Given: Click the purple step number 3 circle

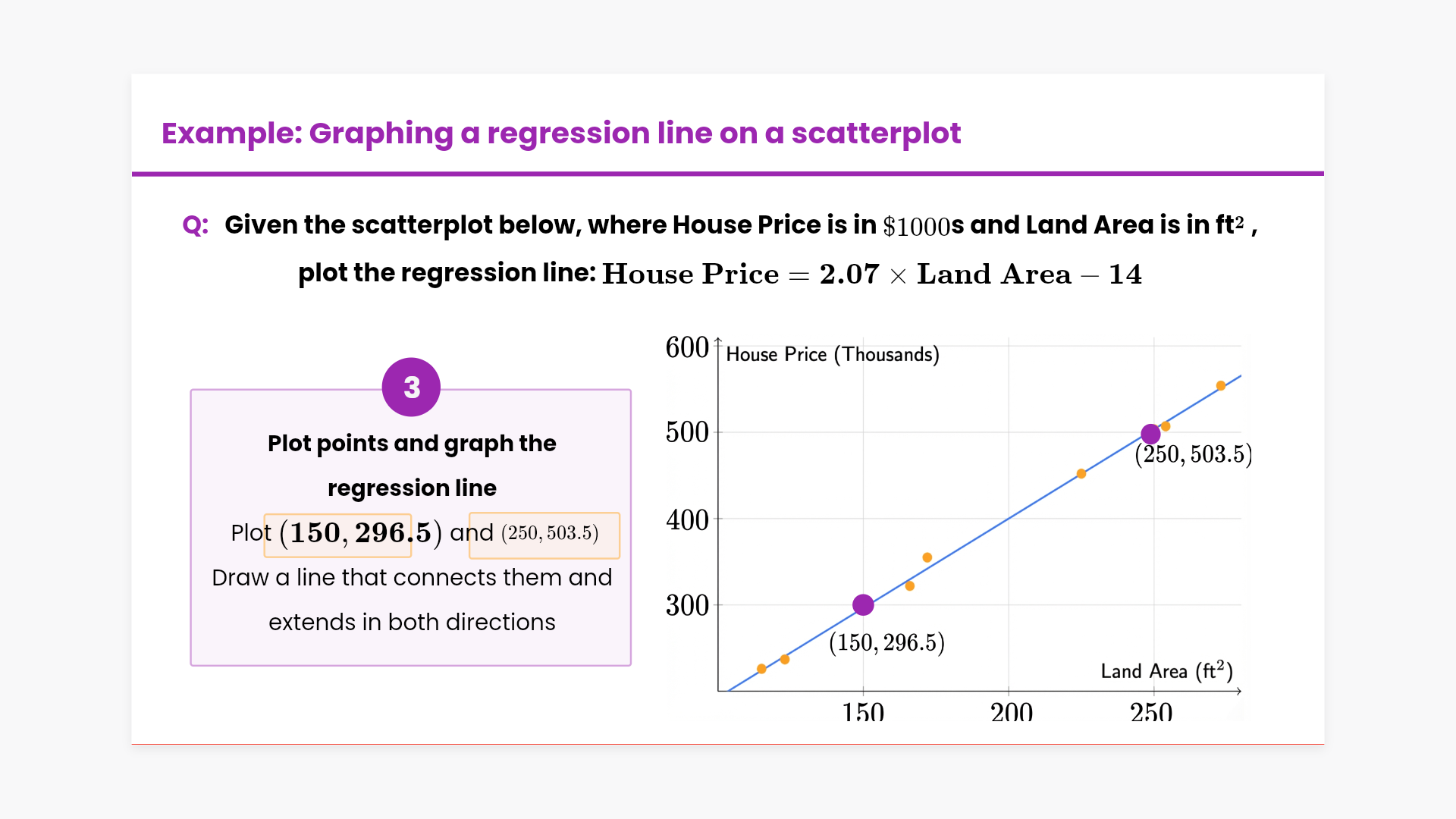Looking at the screenshot, I should click(x=411, y=388).
